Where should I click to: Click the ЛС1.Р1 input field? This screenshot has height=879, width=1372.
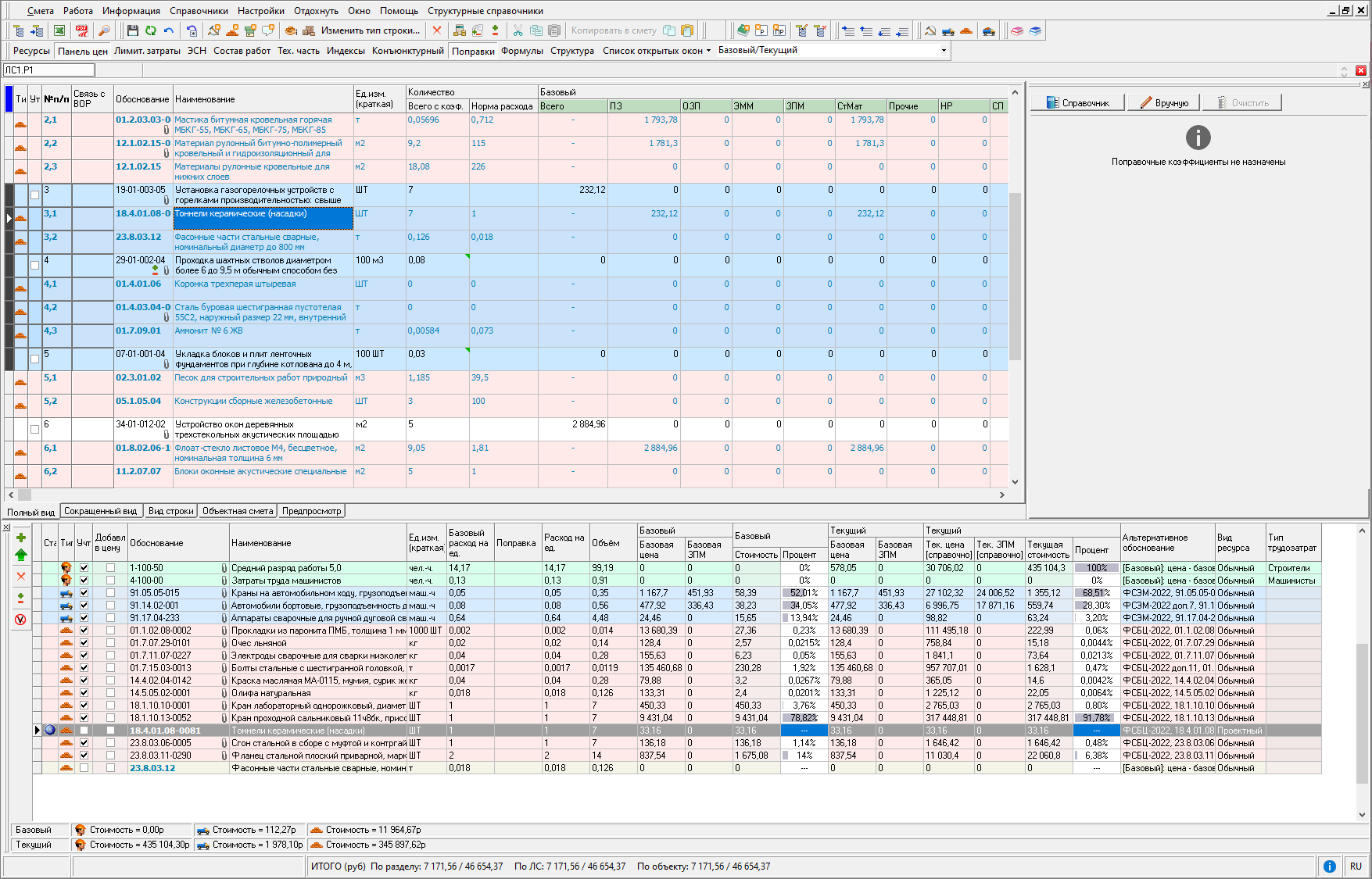point(48,70)
